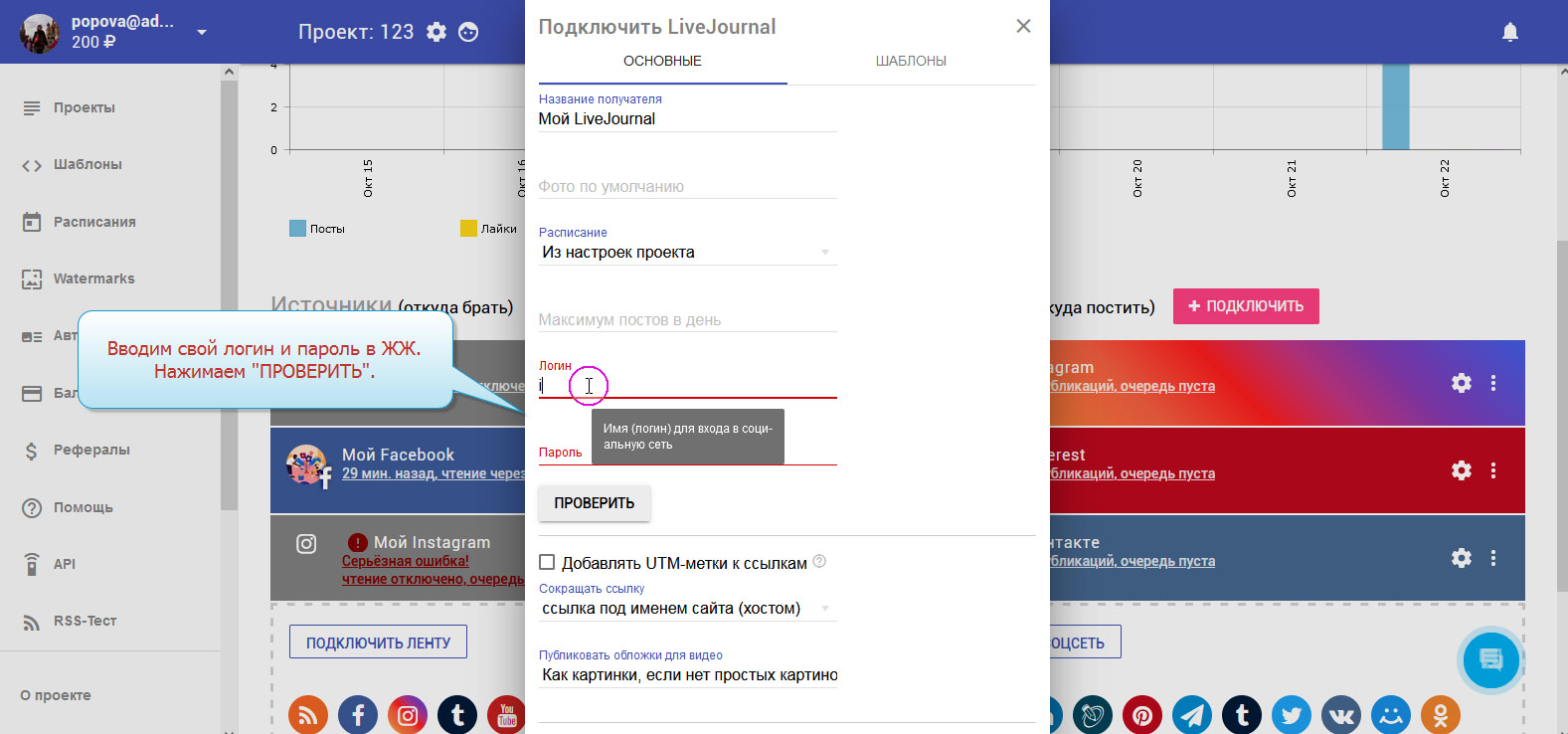Enable Добавлять UTM-метки к ссылкам checkbox
Screen dimensions: 1568x734
547,562
